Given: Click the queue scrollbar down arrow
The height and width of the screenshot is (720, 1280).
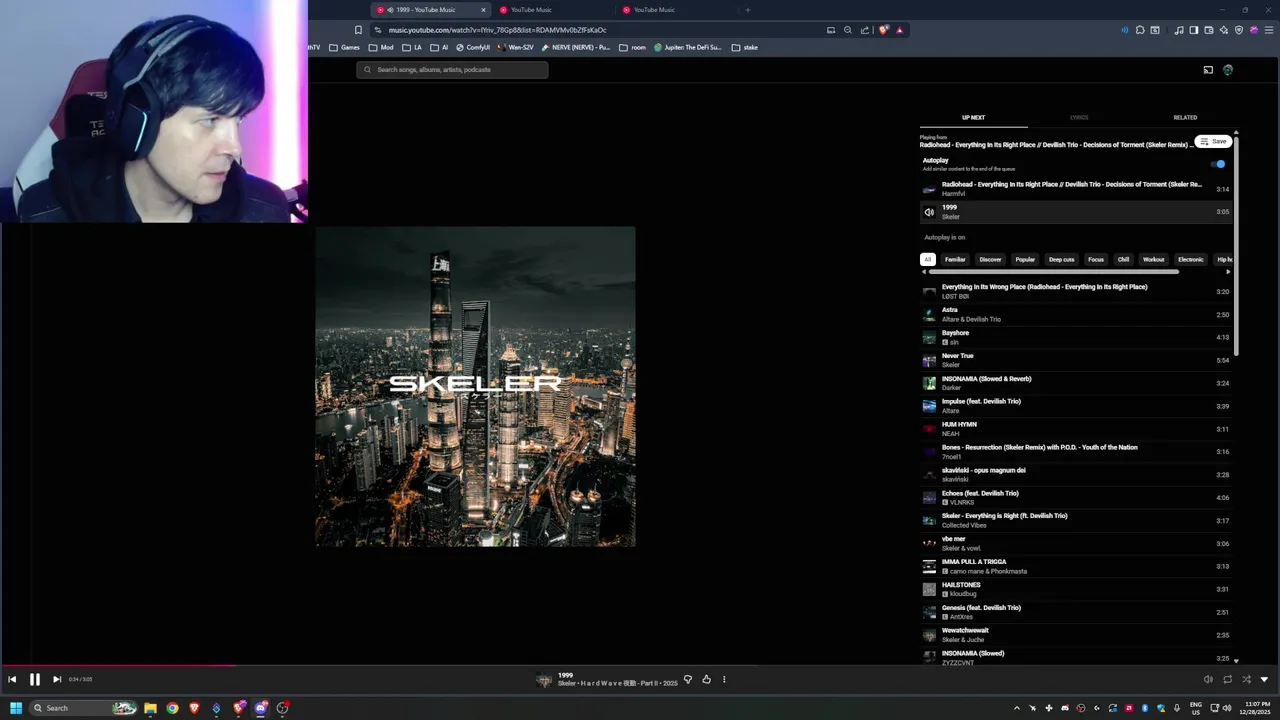Looking at the screenshot, I should click(1236, 660).
